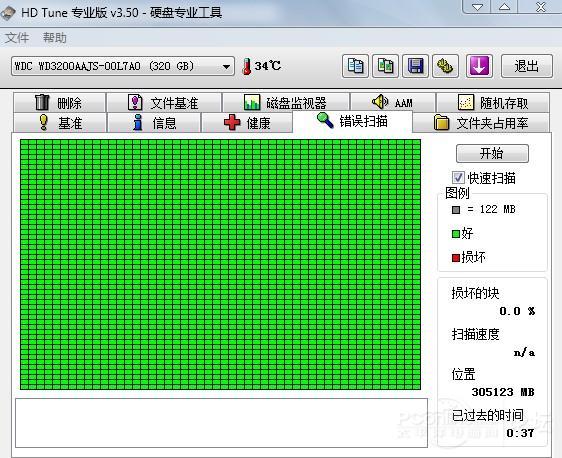Click the green 好 legend swatch

pos(456,234)
